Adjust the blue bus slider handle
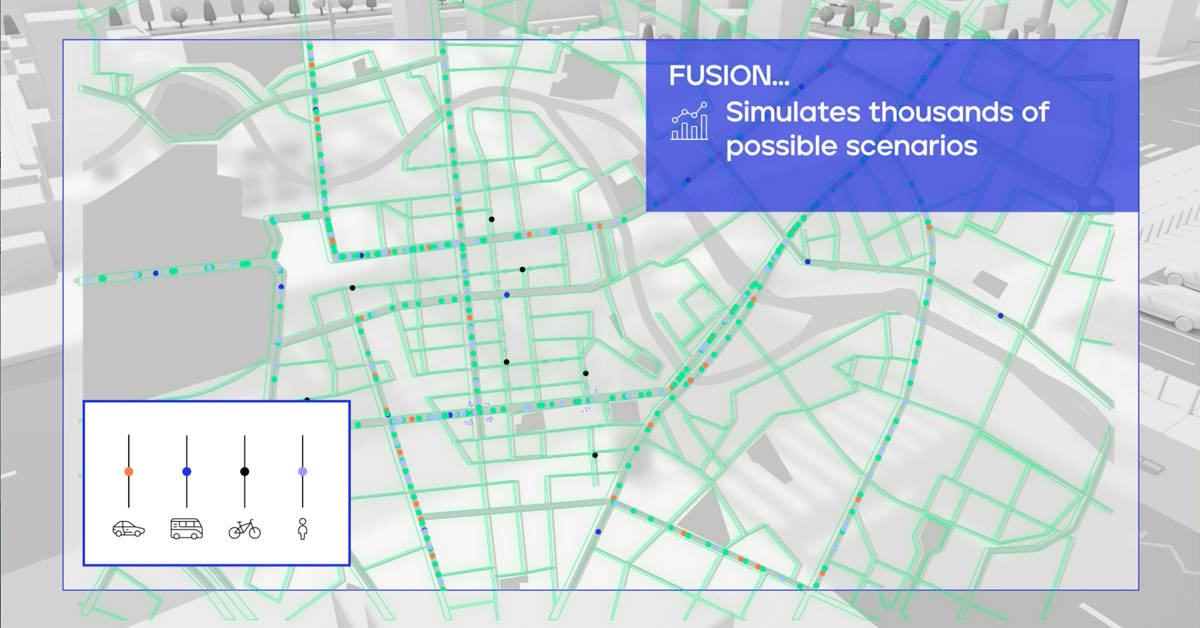Viewport: 1200px width, 628px height. pos(187,471)
